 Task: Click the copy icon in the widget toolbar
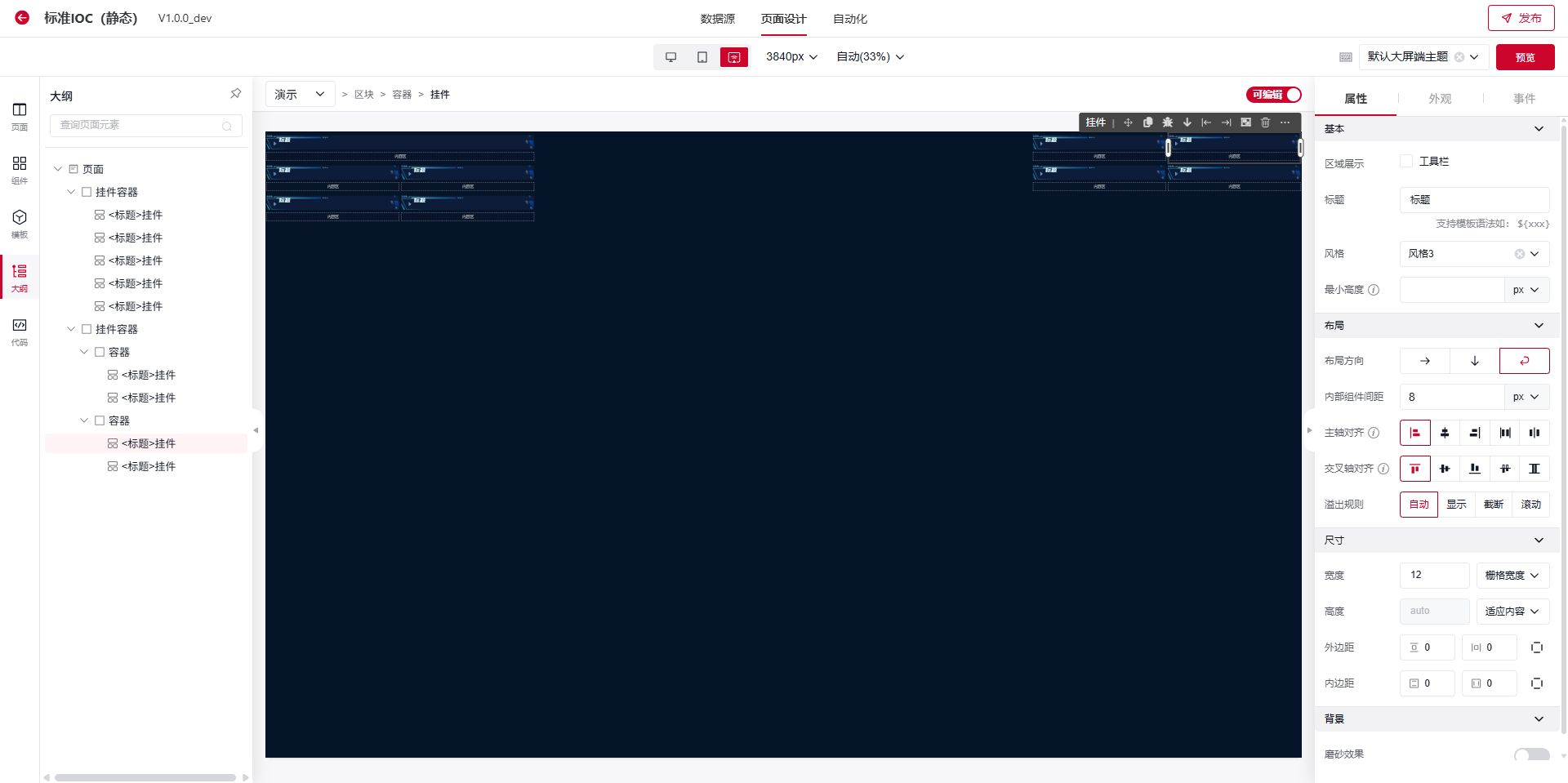[x=1147, y=122]
